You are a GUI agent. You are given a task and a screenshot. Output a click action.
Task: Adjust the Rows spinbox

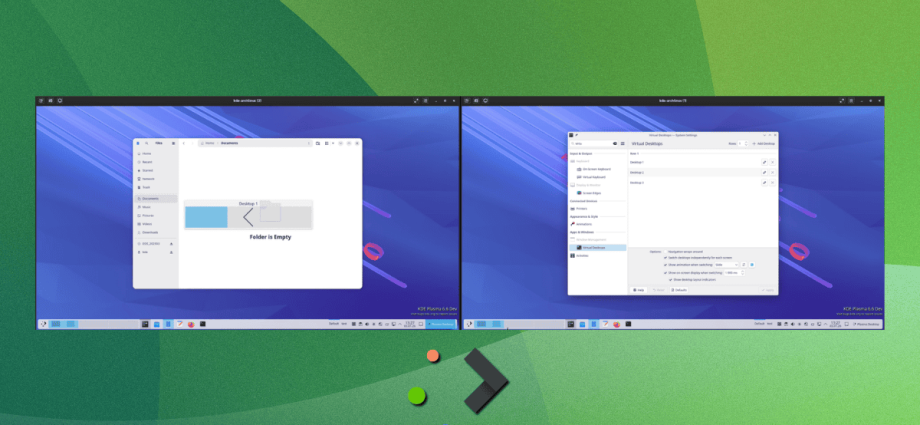[742, 143]
